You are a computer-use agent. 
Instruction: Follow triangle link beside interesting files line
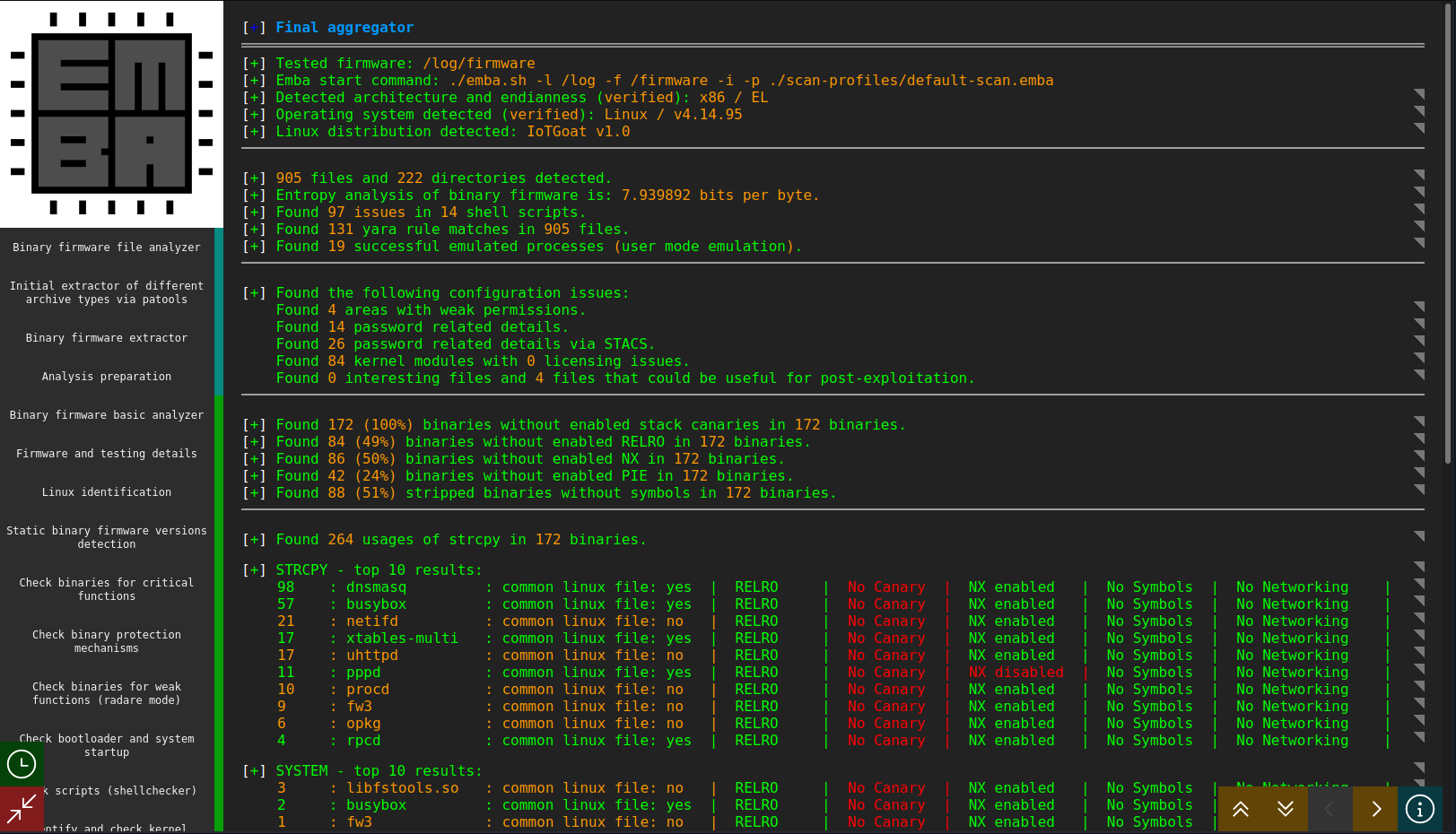tap(1419, 375)
